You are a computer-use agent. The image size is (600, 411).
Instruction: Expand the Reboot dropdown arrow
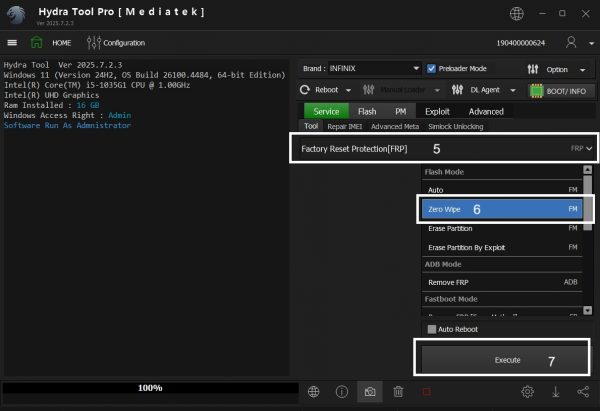348,91
